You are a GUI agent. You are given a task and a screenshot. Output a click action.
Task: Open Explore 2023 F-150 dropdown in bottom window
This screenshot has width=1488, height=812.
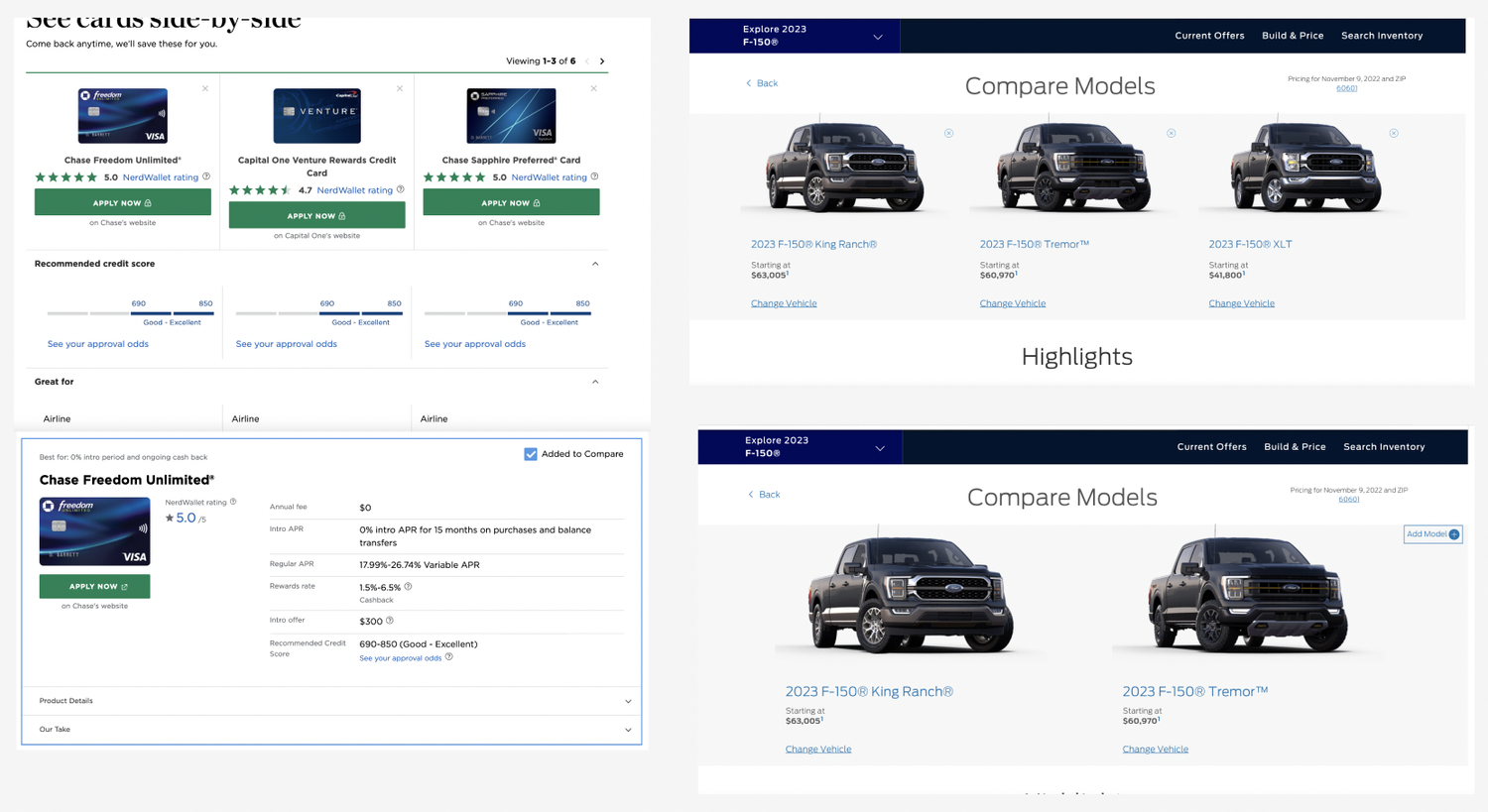(x=800, y=447)
